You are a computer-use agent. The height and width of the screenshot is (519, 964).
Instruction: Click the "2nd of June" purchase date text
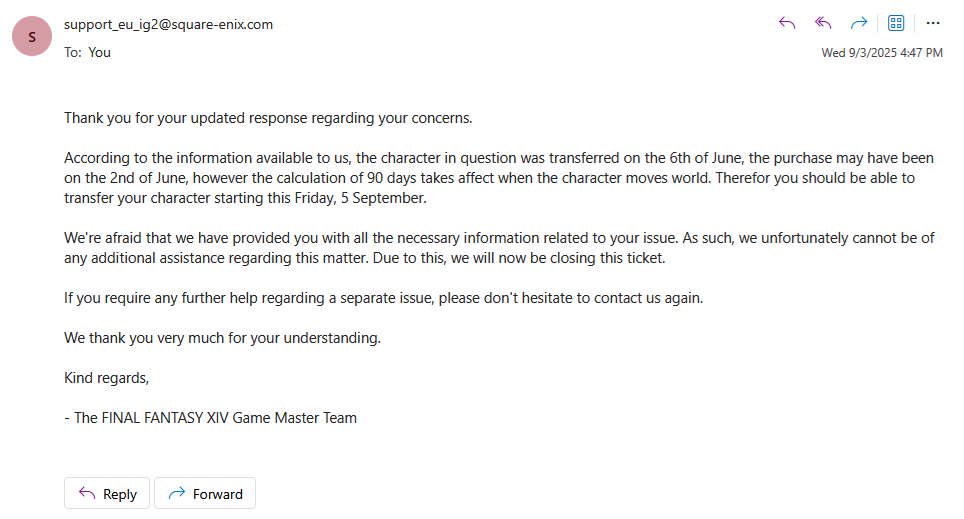[x=142, y=178]
